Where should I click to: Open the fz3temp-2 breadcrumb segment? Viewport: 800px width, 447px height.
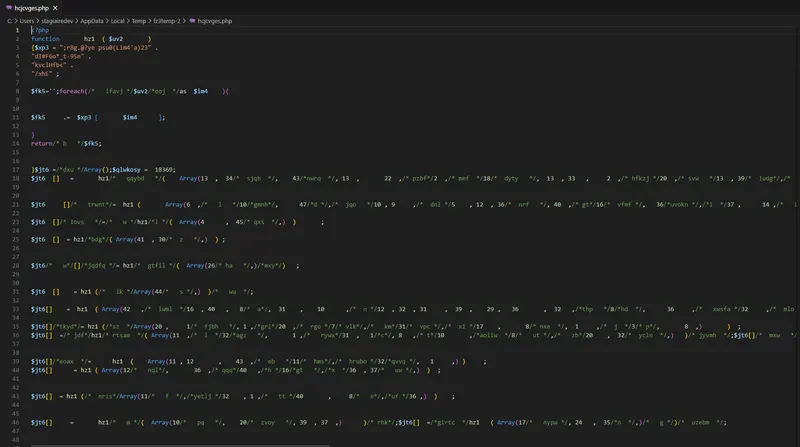[x=167, y=21]
